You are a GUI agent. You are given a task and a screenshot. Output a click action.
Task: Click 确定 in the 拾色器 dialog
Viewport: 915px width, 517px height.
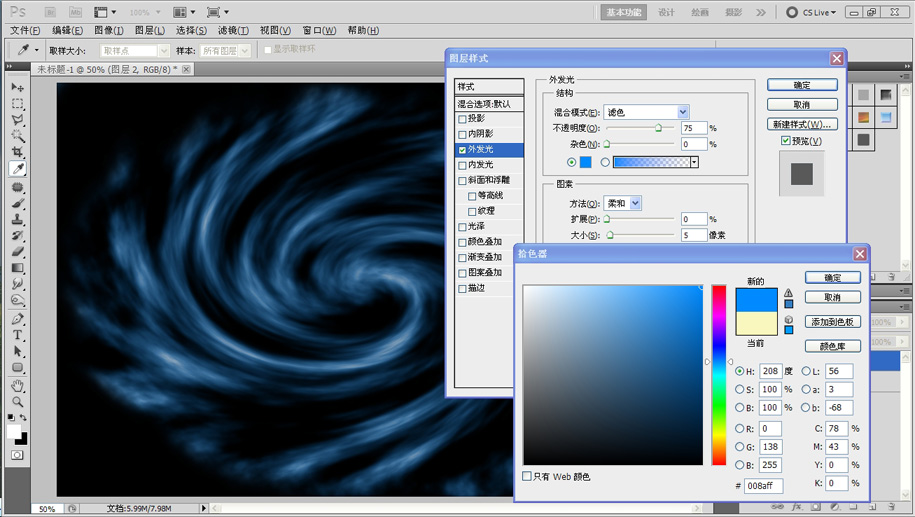833,278
